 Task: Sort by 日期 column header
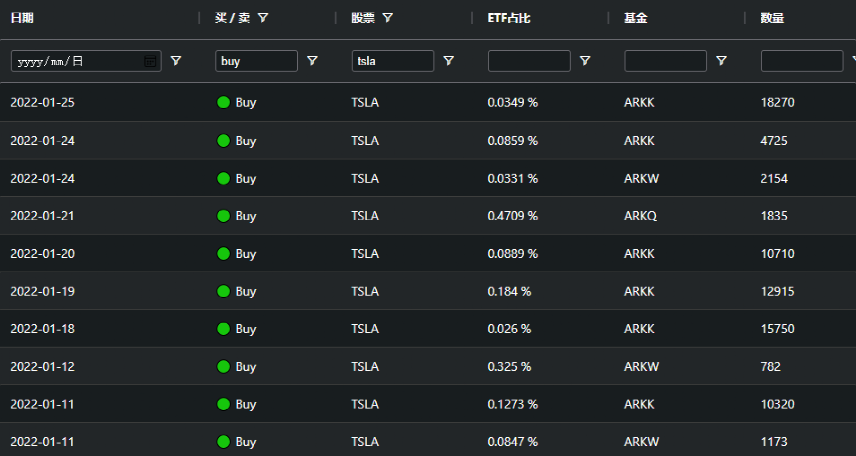coord(22,18)
